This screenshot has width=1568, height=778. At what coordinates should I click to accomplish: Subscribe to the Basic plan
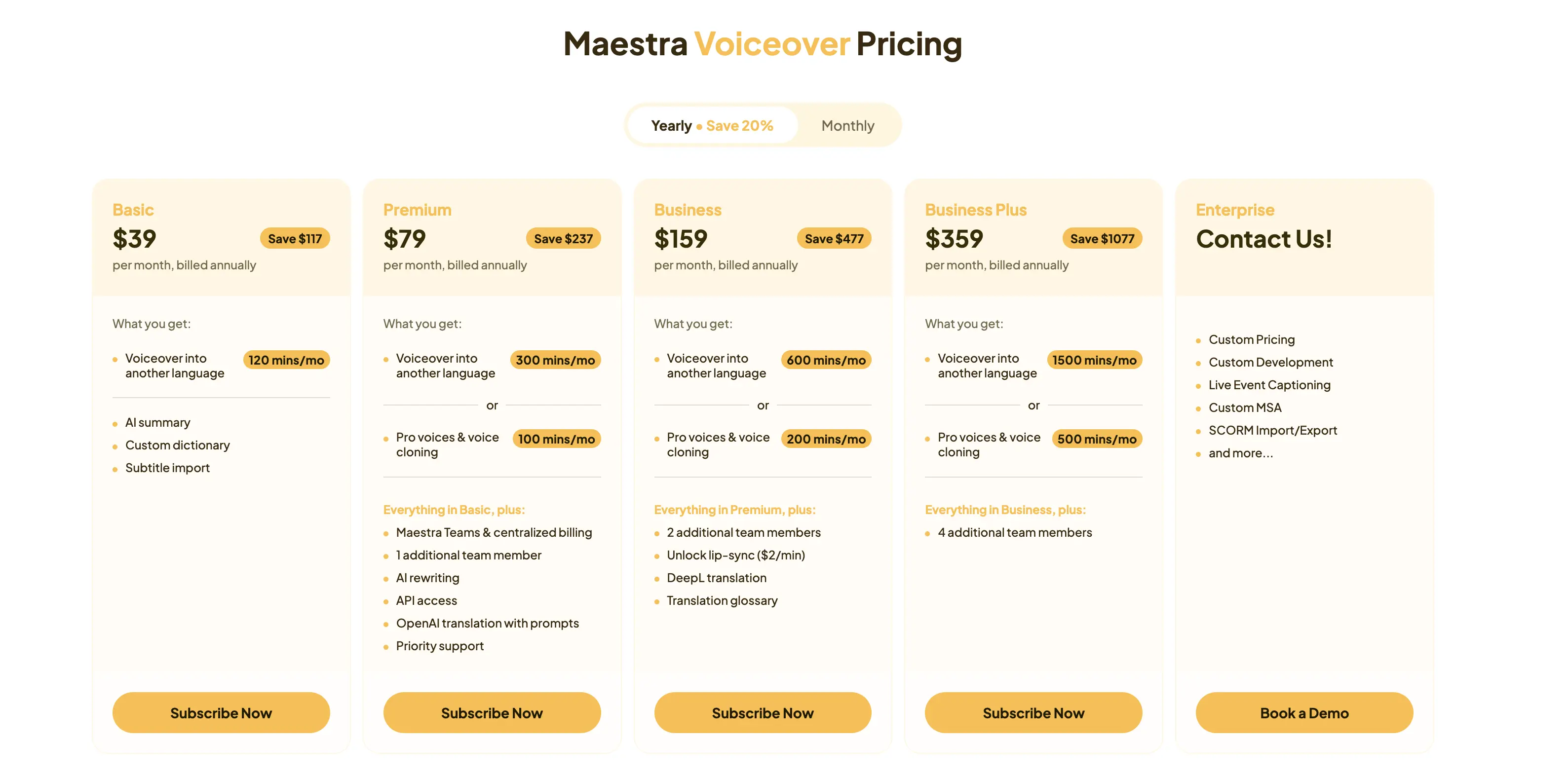point(220,712)
